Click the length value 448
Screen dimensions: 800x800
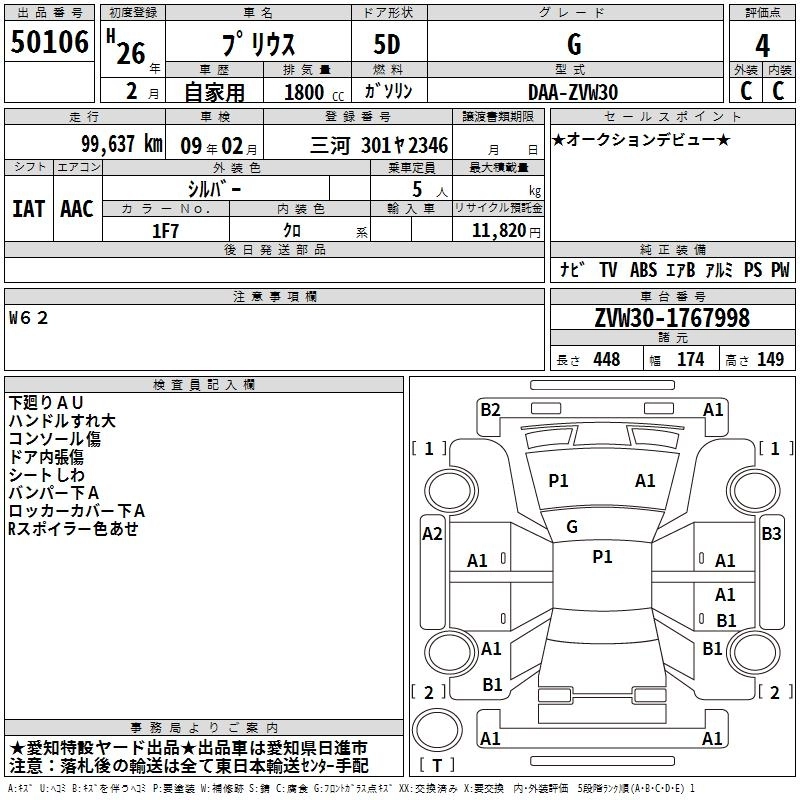point(607,360)
